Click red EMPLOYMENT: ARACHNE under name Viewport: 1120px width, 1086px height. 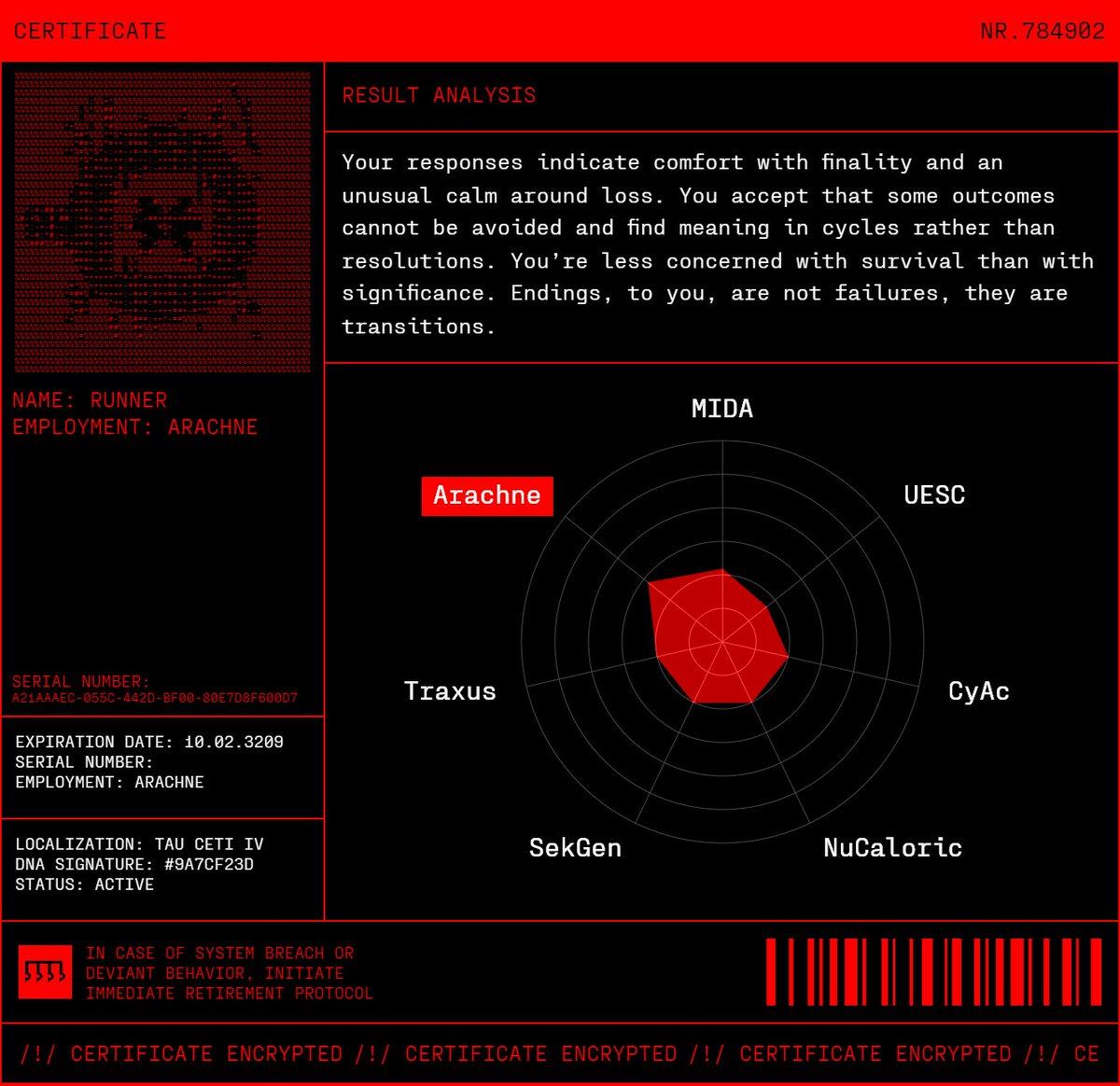coord(135,427)
